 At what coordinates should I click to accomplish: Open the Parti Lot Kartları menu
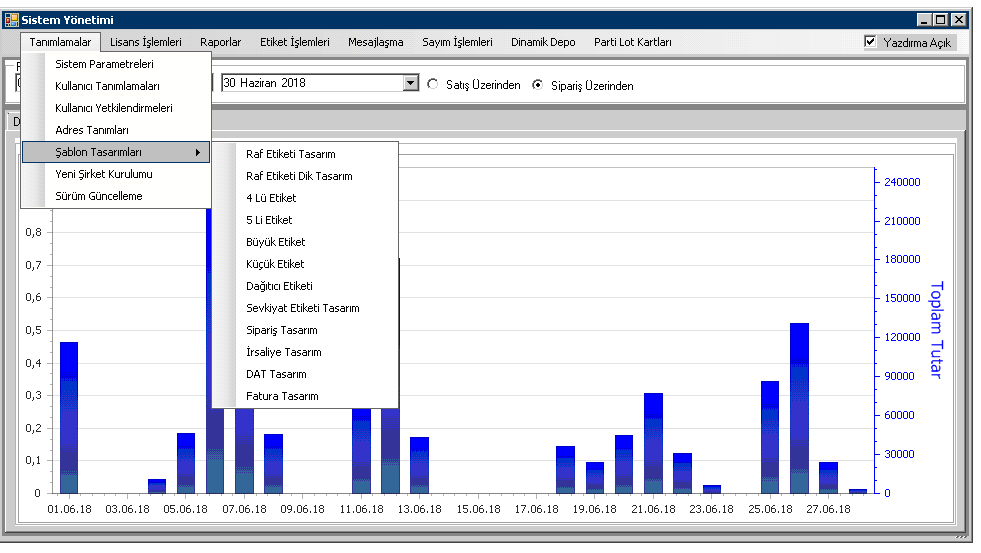click(x=633, y=42)
